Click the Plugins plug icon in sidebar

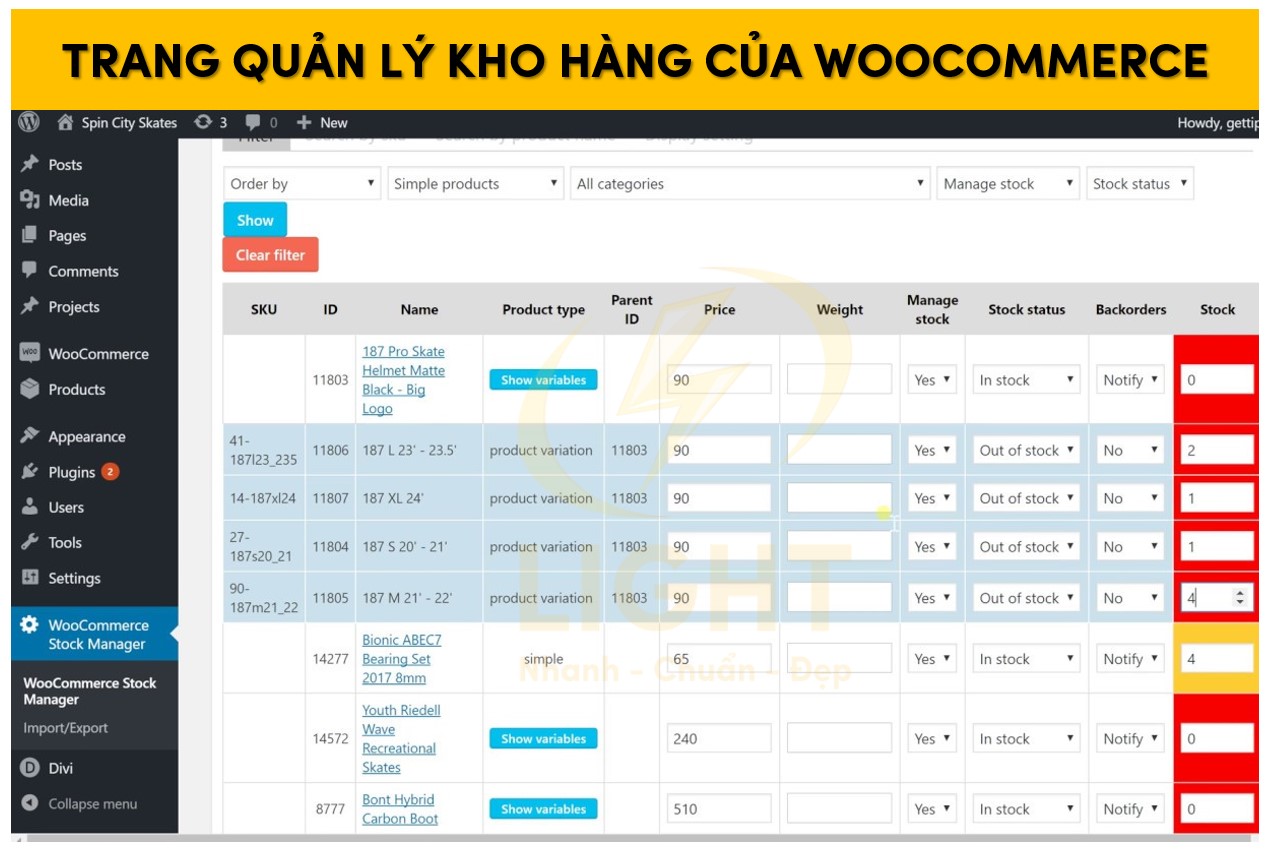click(30, 471)
